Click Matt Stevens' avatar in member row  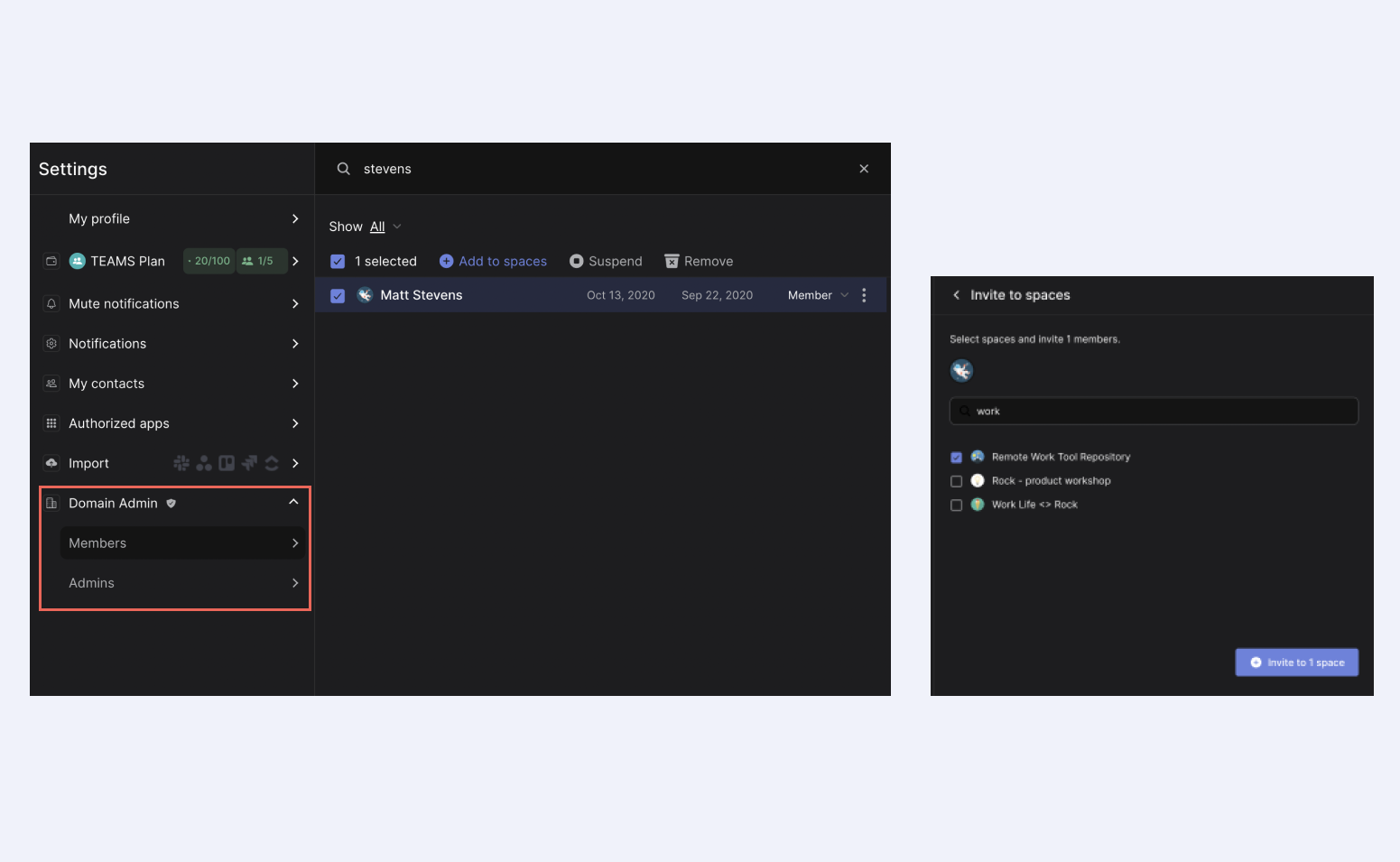click(365, 295)
